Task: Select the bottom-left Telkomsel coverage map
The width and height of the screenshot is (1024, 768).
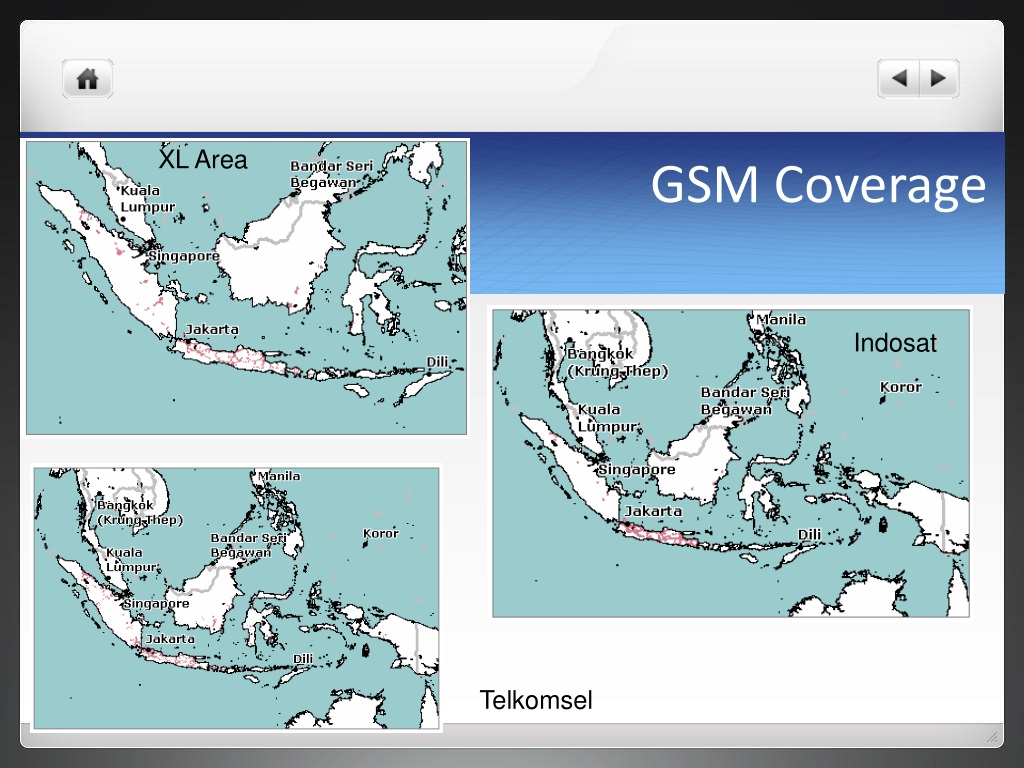Action: 236,598
